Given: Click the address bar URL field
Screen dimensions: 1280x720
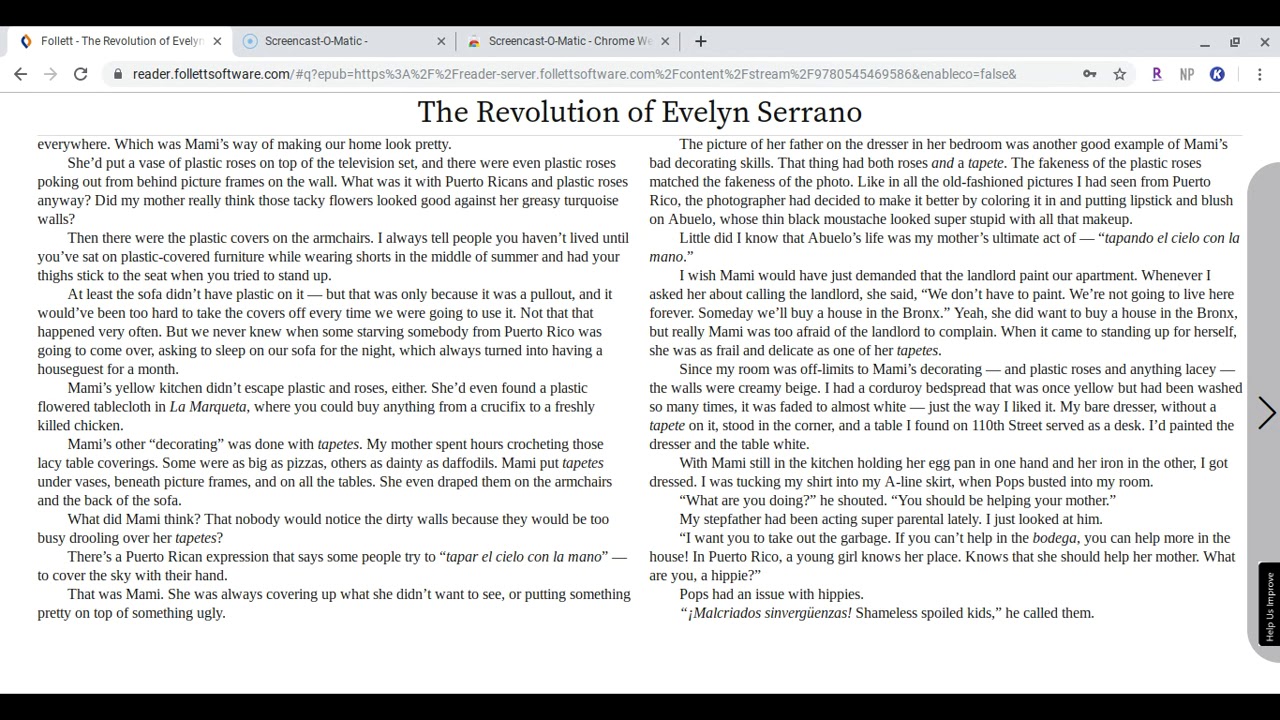Looking at the screenshot, I should [x=574, y=74].
